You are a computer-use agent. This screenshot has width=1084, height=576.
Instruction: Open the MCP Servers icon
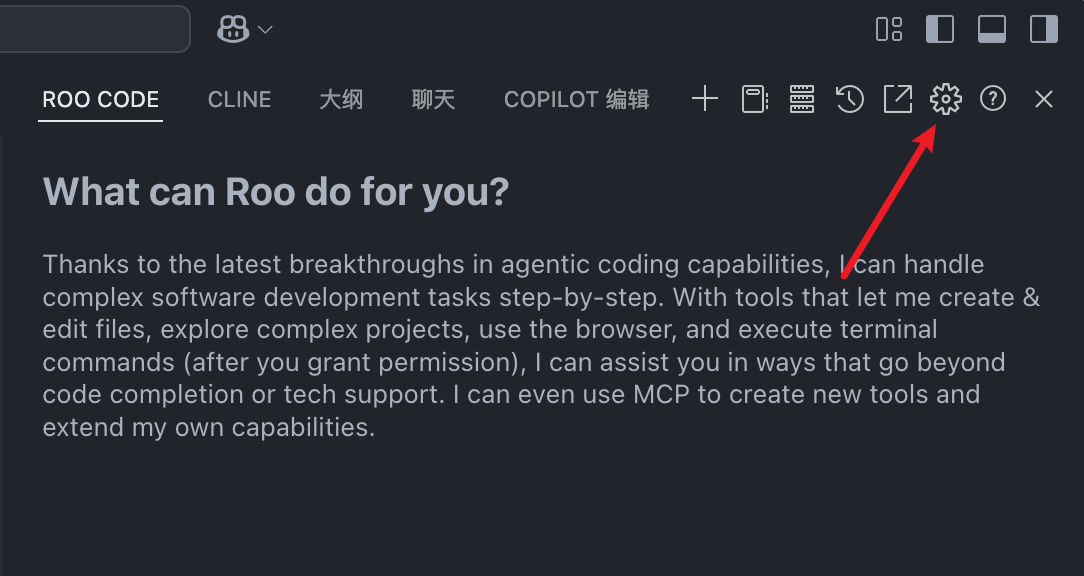point(802,98)
